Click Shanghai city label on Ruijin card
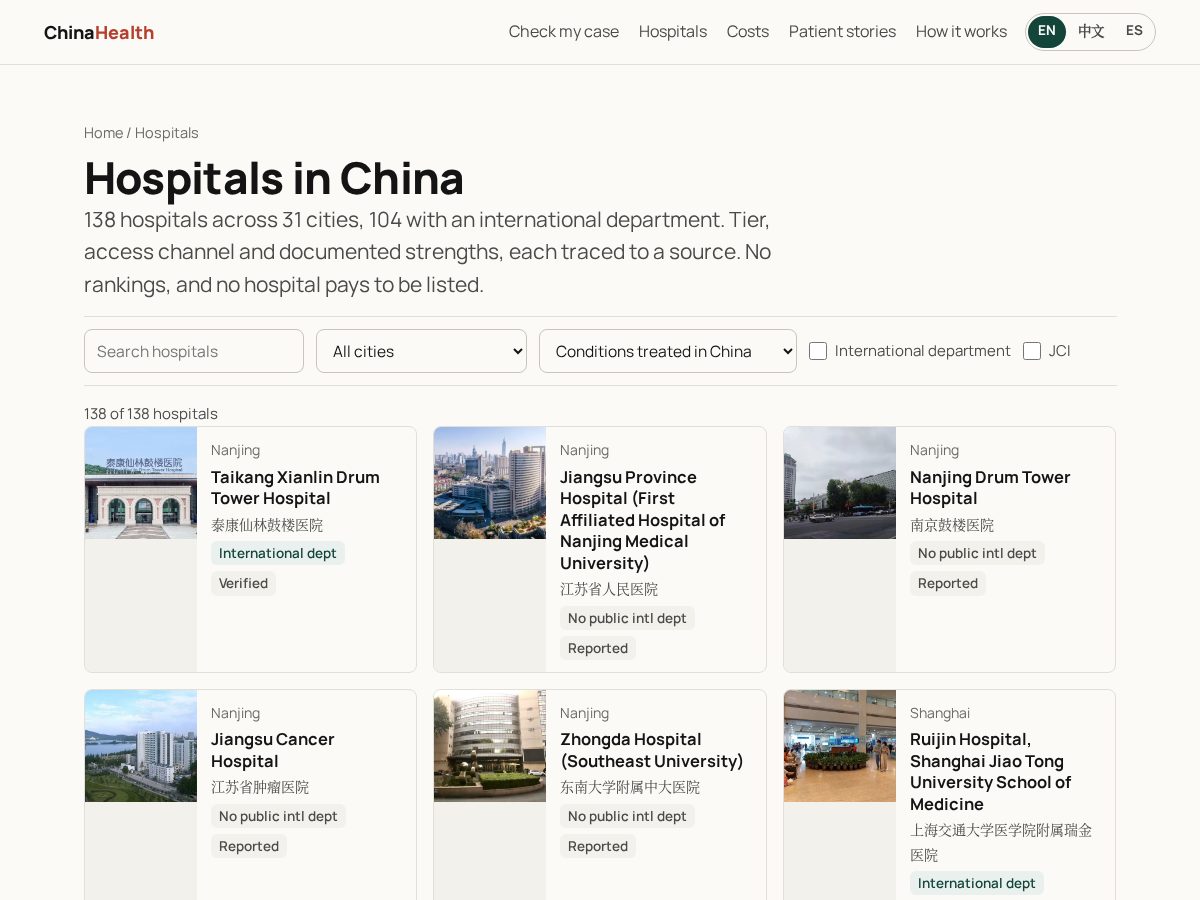 click(940, 713)
